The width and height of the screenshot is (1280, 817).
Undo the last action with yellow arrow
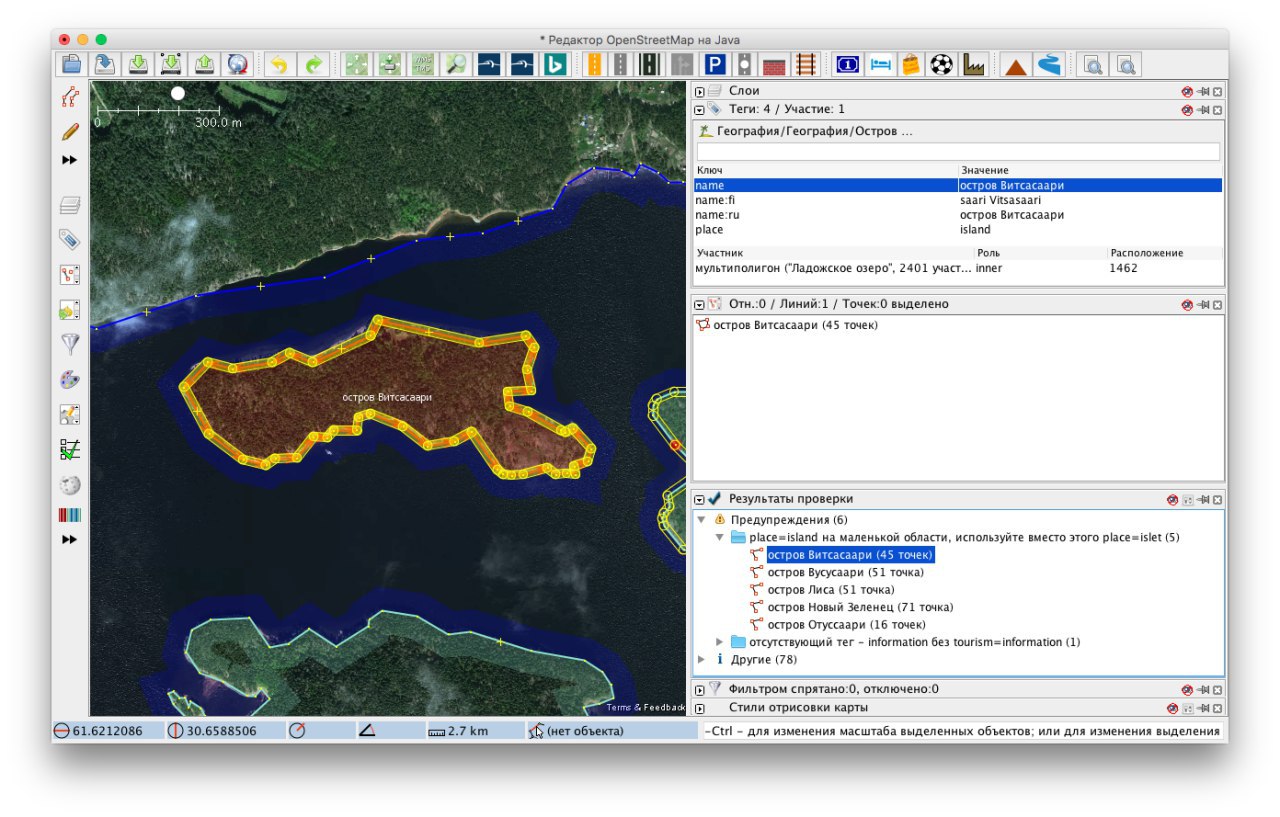[x=279, y=64]
